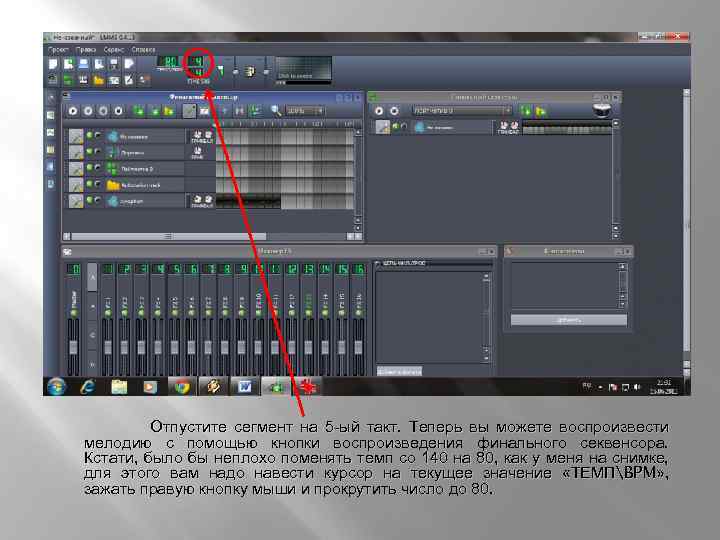Open the Справка menu

coord(143,50)
